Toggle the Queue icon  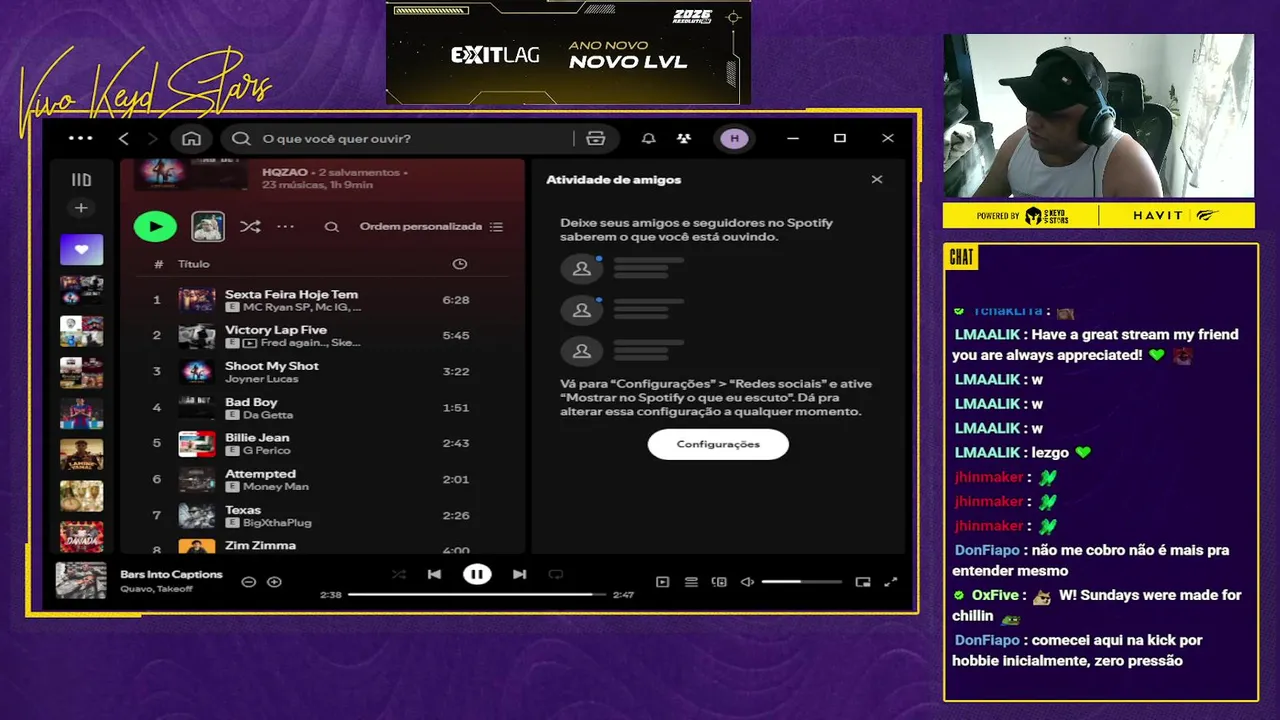tap(691, 582)
